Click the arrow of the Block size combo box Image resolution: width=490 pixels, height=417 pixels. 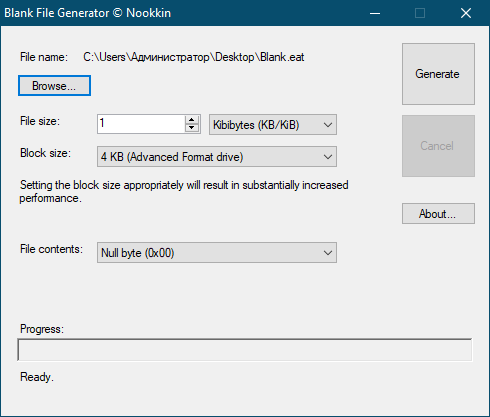pos(328,157)
